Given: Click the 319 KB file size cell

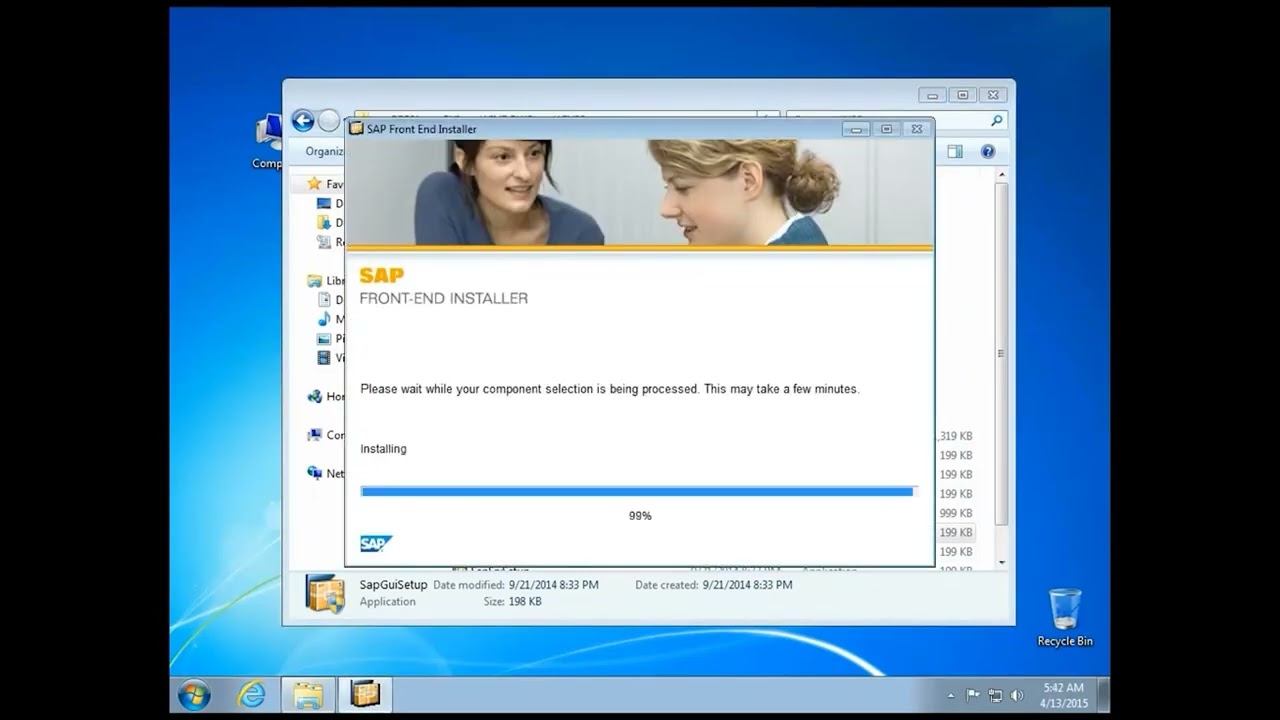Looking at the screenshot, I should (954, 436).
